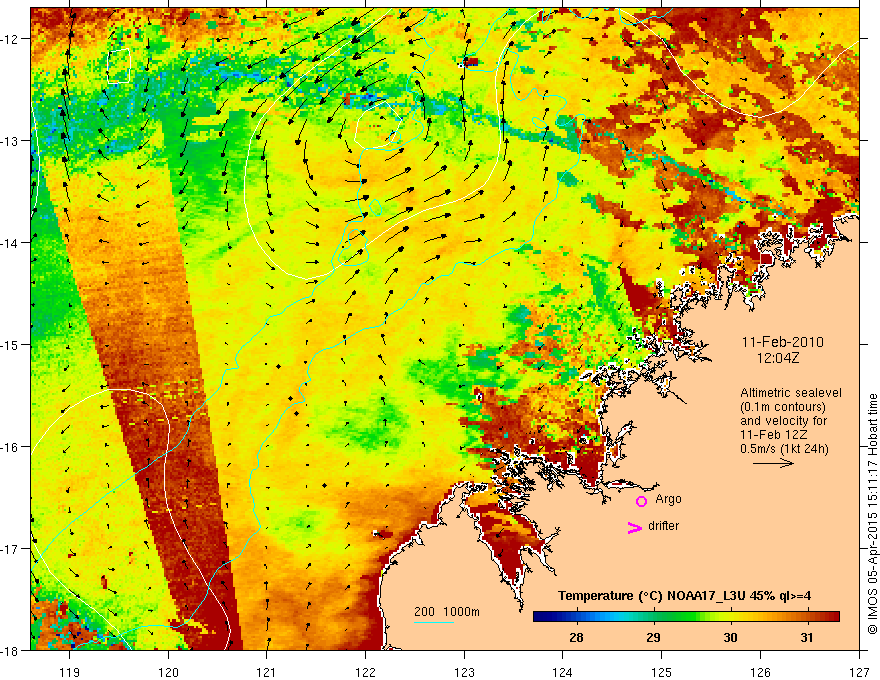
Task: Click the '0.5m/s (1kt 24h)' text
Action: (x=785, y=449)
